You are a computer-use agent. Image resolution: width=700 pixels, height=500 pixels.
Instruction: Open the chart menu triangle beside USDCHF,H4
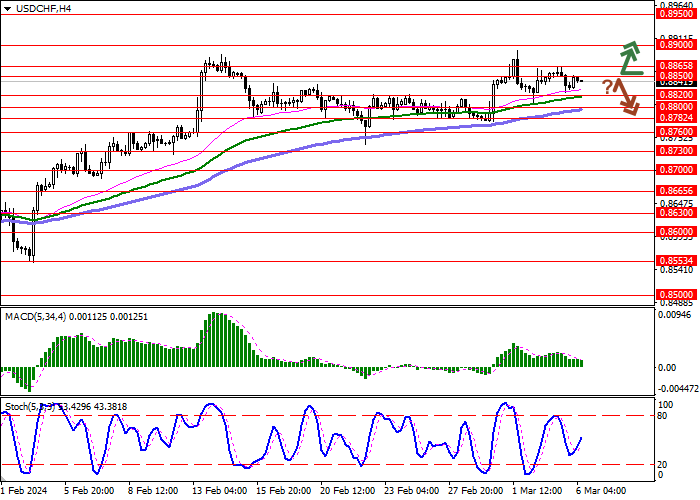8,9
